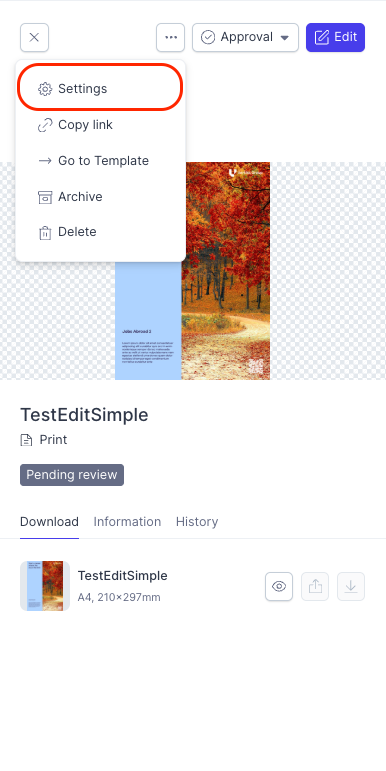This screenshot has width=386, height=771.
Task: Open the History tab
Action: click(197, 522)
